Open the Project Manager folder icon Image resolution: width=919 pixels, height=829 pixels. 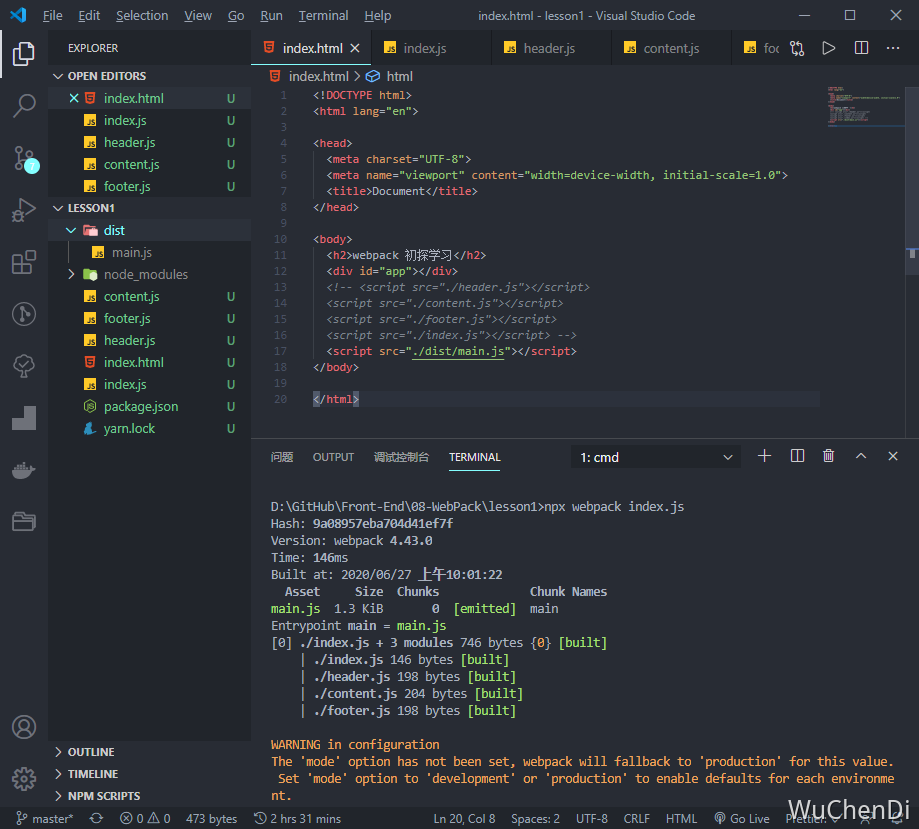coord(23,521)
